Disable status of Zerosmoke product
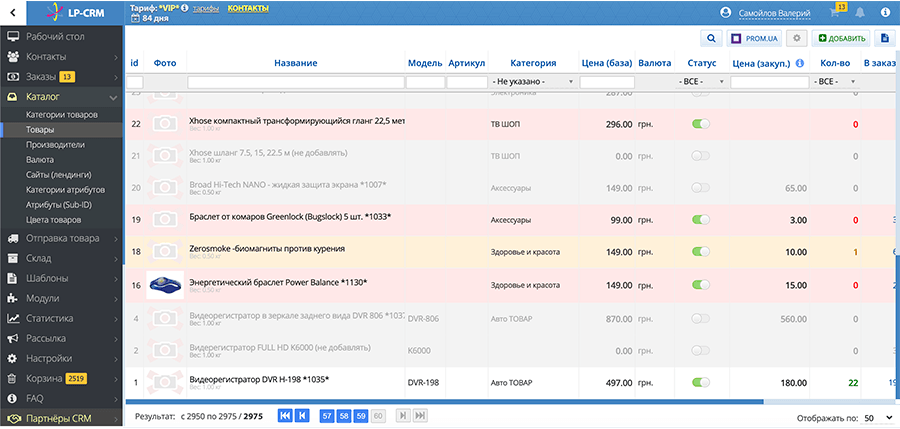The image size is (900, 429). tap(701, 251)
